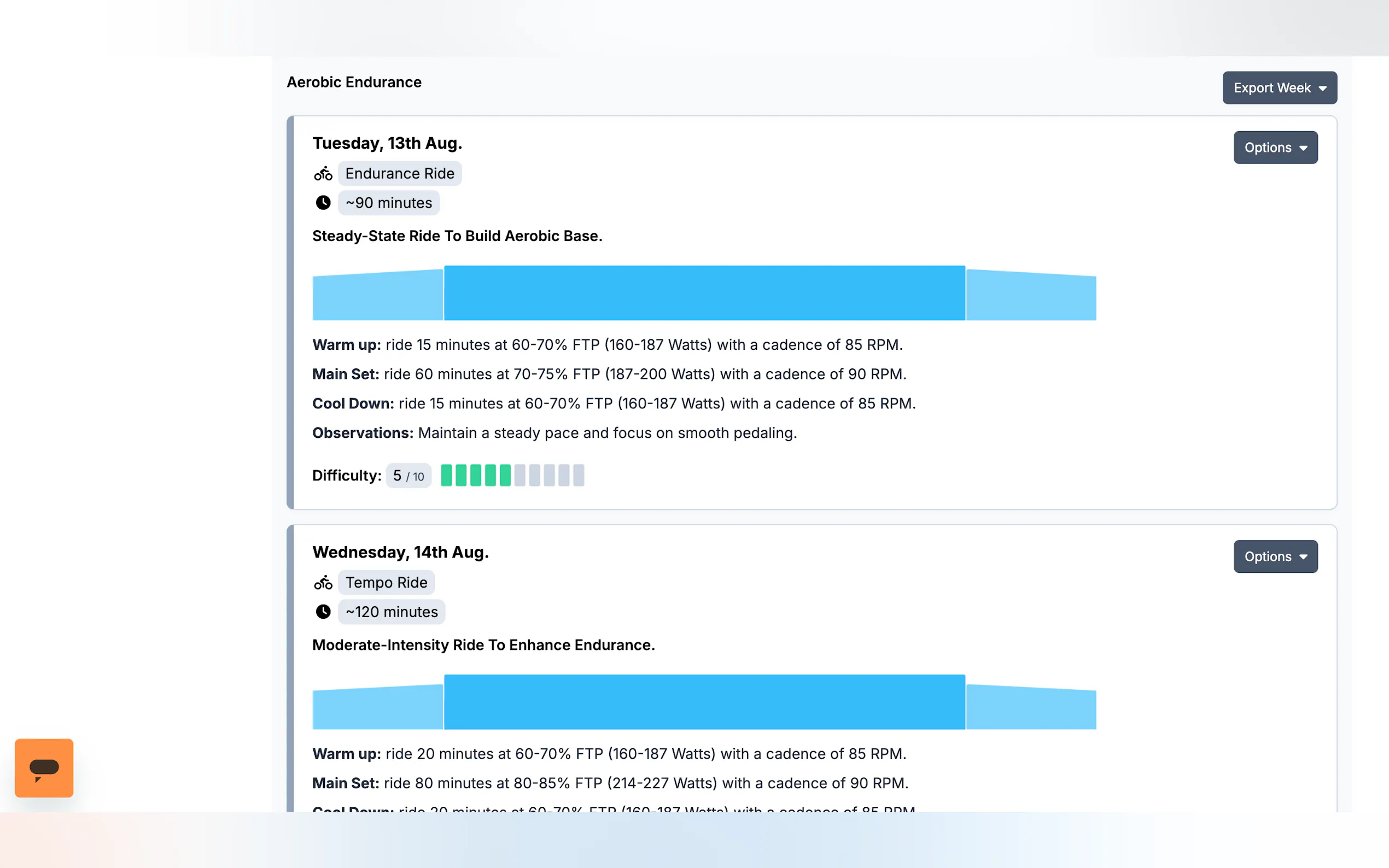Image resolution: width=1389 pixels, height=868 pixels.
Task: Click the bike icon beside Tempo Ride
Action: [x=323, y=583]
